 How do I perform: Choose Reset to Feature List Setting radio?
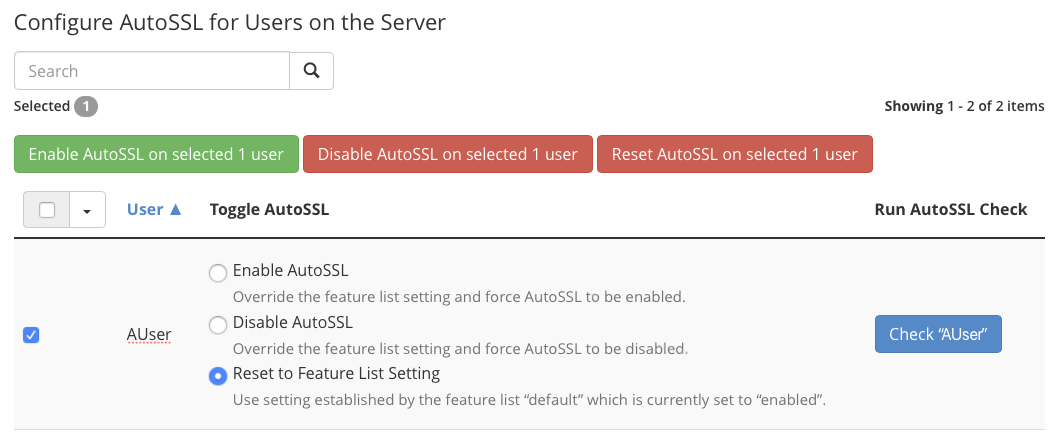[x=217, y=376]
